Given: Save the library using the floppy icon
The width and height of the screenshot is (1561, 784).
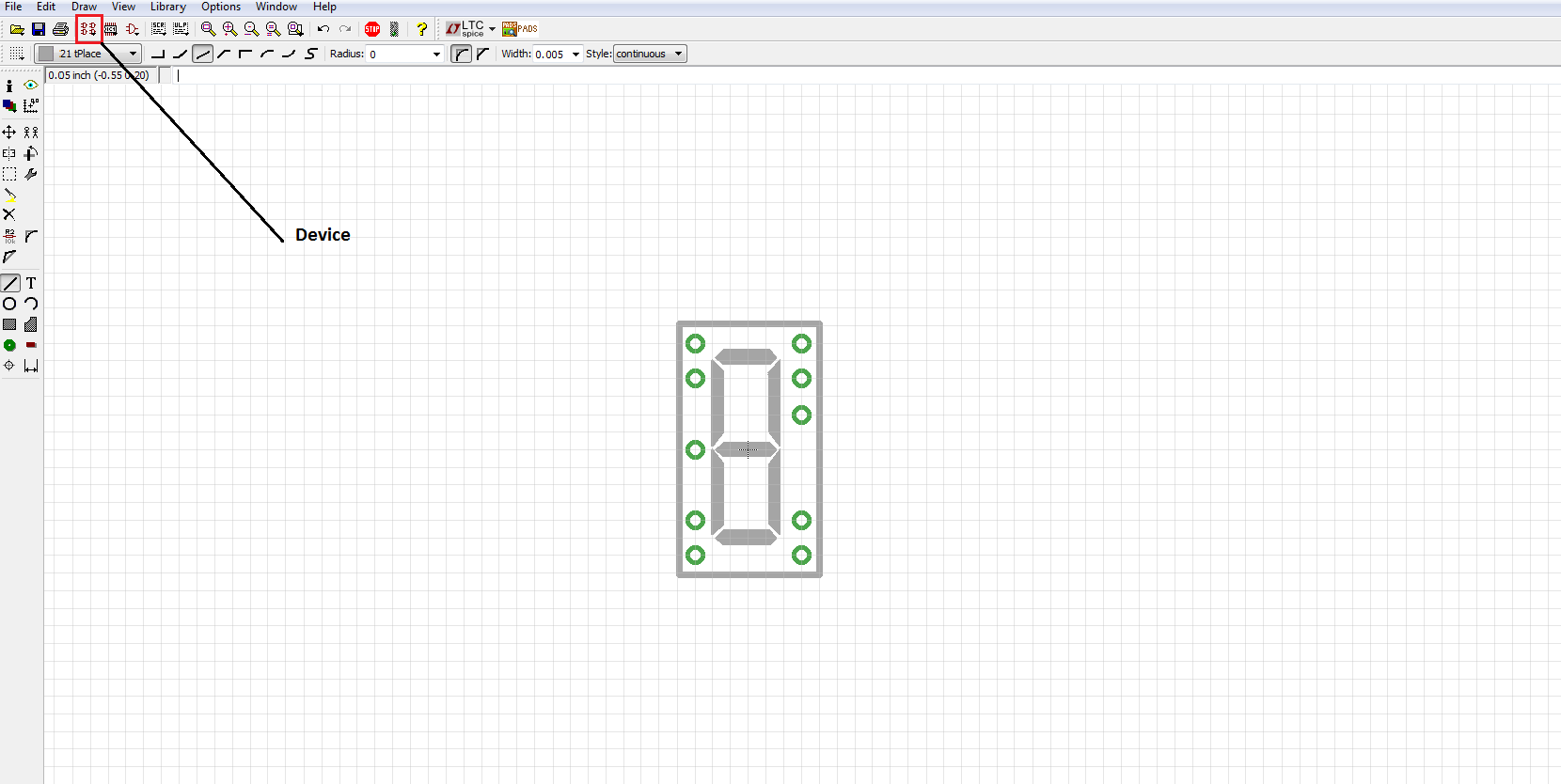Looking at the screenshot, I should pos(39,29).
